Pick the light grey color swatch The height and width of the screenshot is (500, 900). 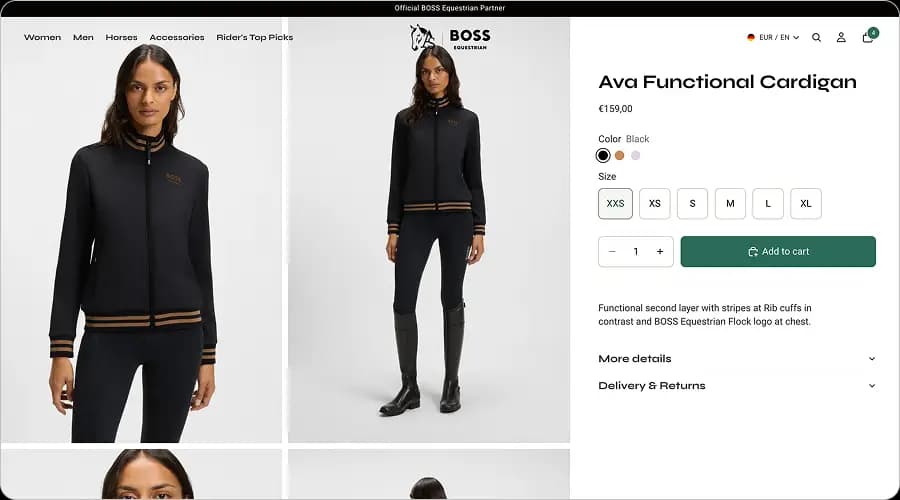tap(635, 155)
